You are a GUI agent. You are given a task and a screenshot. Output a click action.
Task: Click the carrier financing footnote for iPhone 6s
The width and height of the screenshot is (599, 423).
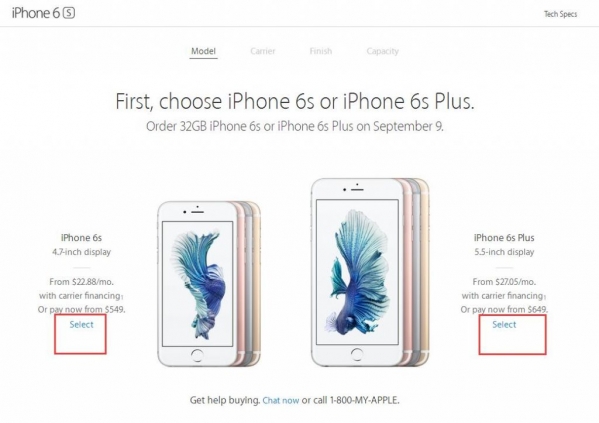point(121,297)
